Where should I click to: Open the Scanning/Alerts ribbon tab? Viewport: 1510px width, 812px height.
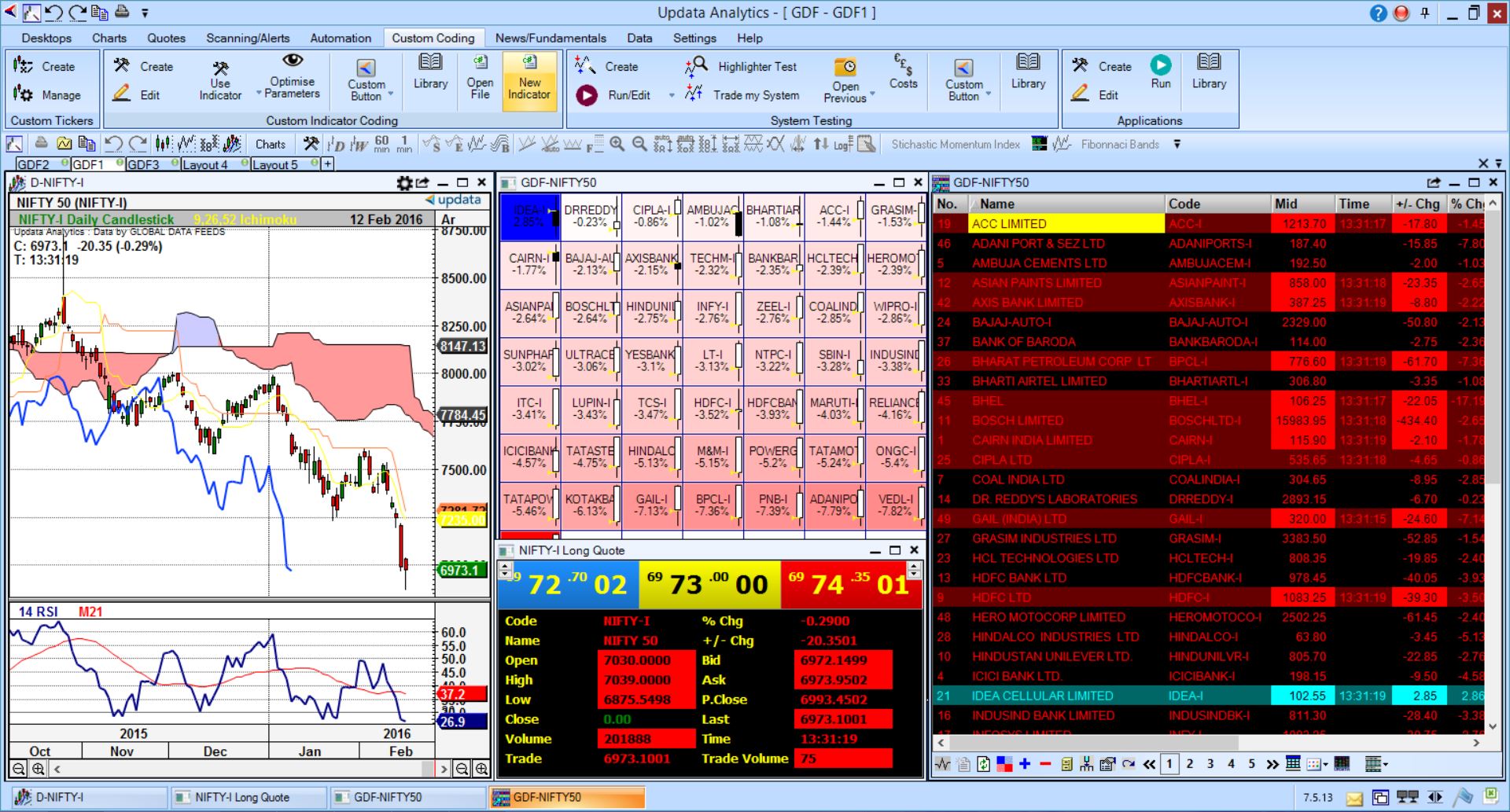pos(248,38)
